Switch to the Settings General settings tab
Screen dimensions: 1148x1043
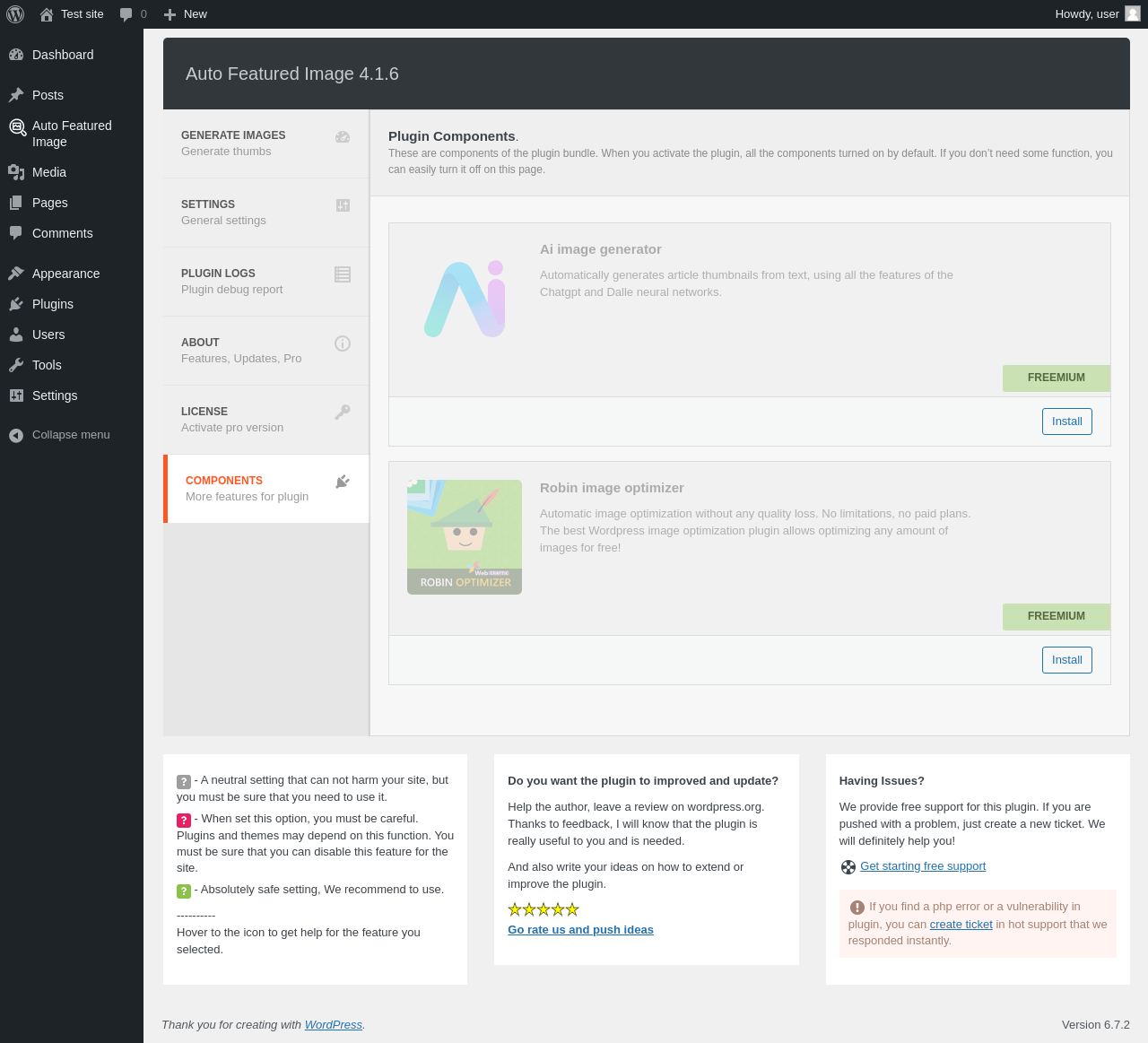tap(266, 213)
